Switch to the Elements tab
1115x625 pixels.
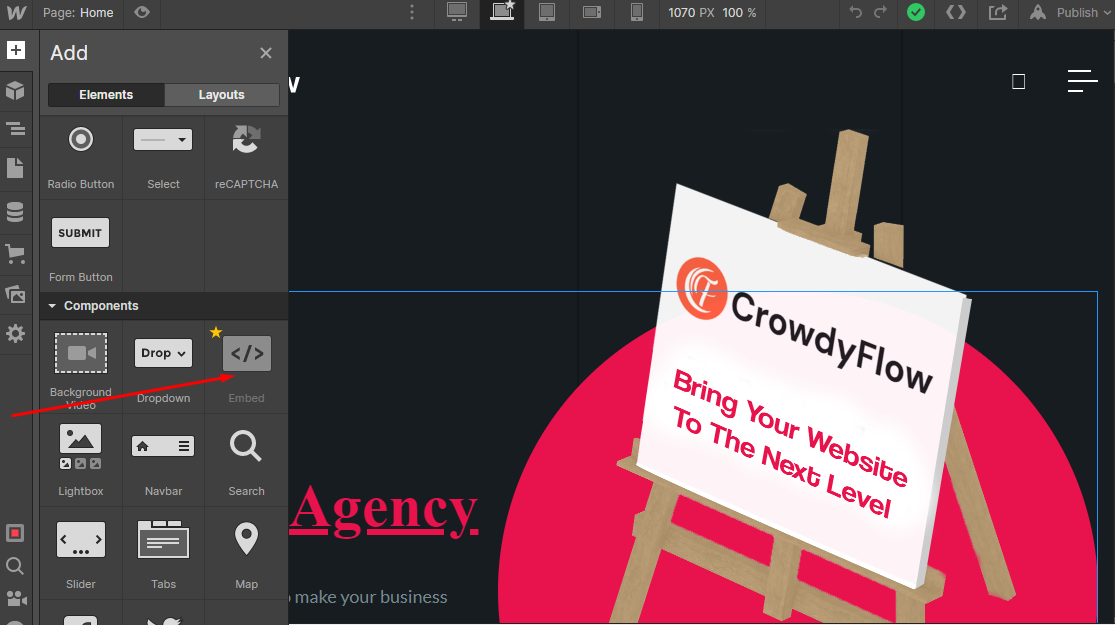(x=106, y=95)
